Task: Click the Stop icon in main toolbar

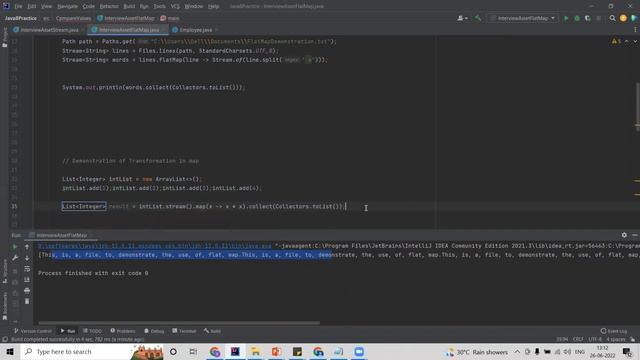Action: (x=598, y=18)
